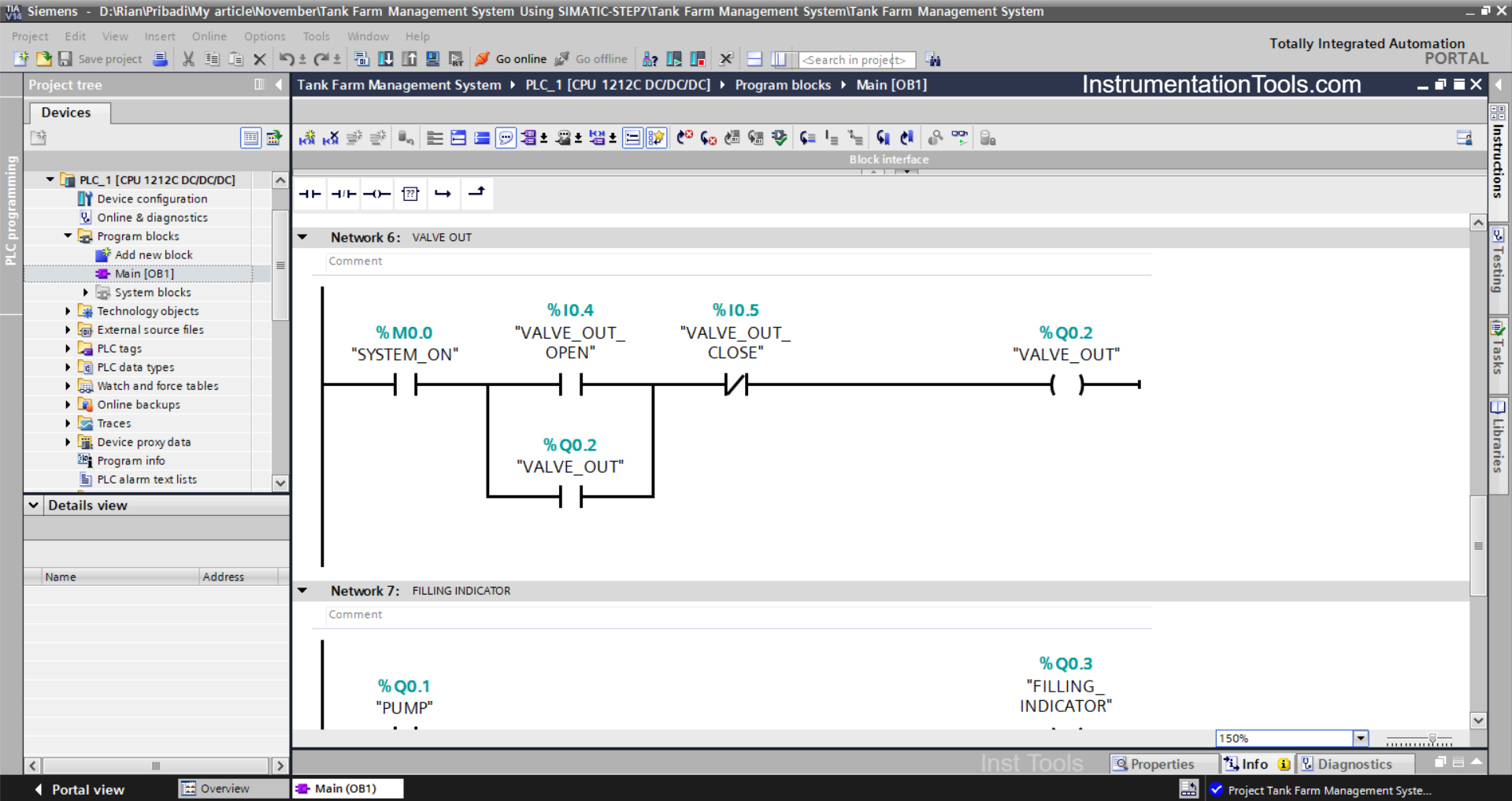Toggle network comments visibility
Screen dimensions: 1512x801
point(506,138)
